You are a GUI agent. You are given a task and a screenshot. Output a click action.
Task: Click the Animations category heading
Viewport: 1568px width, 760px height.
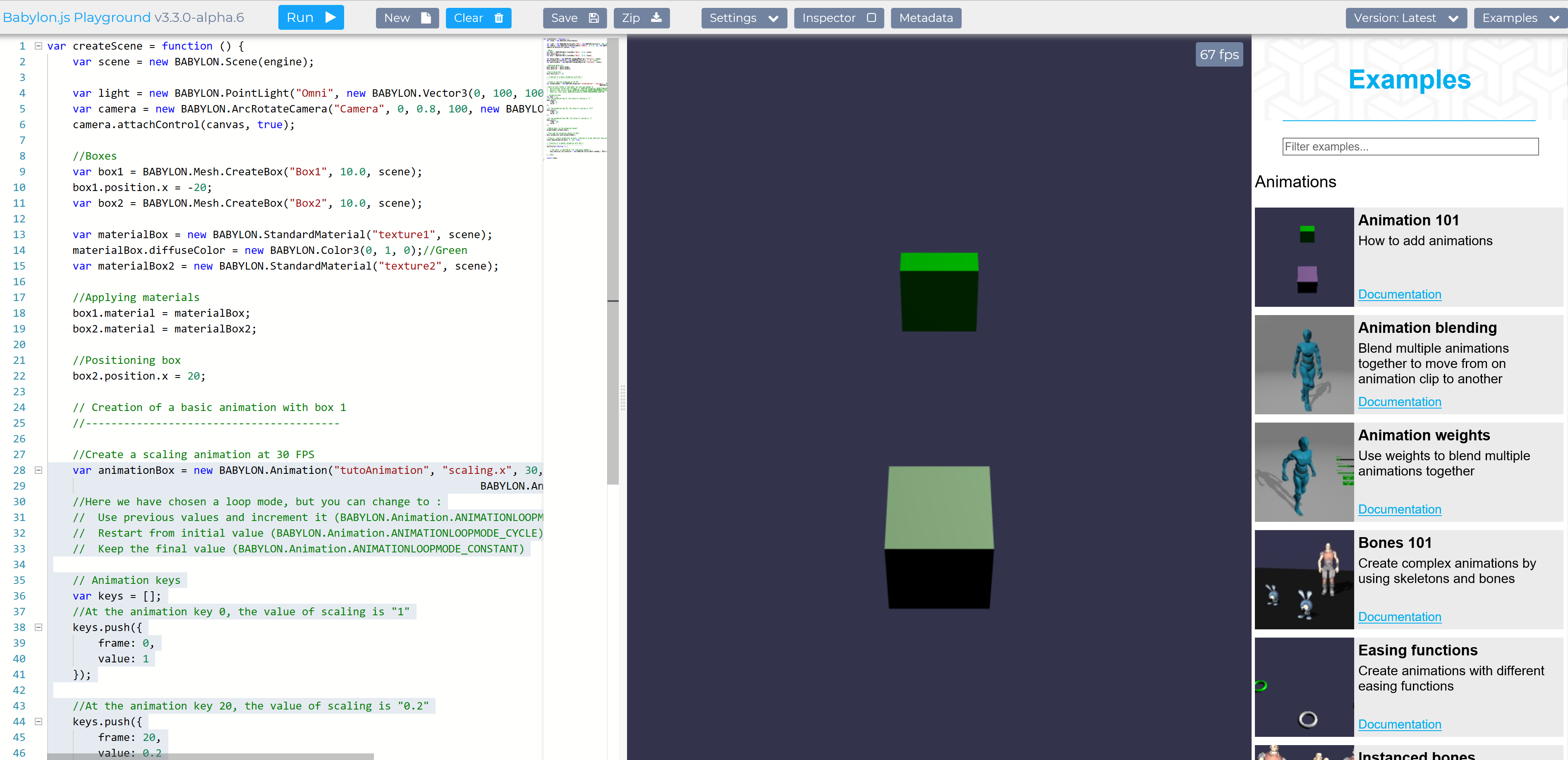[1295, 182]
